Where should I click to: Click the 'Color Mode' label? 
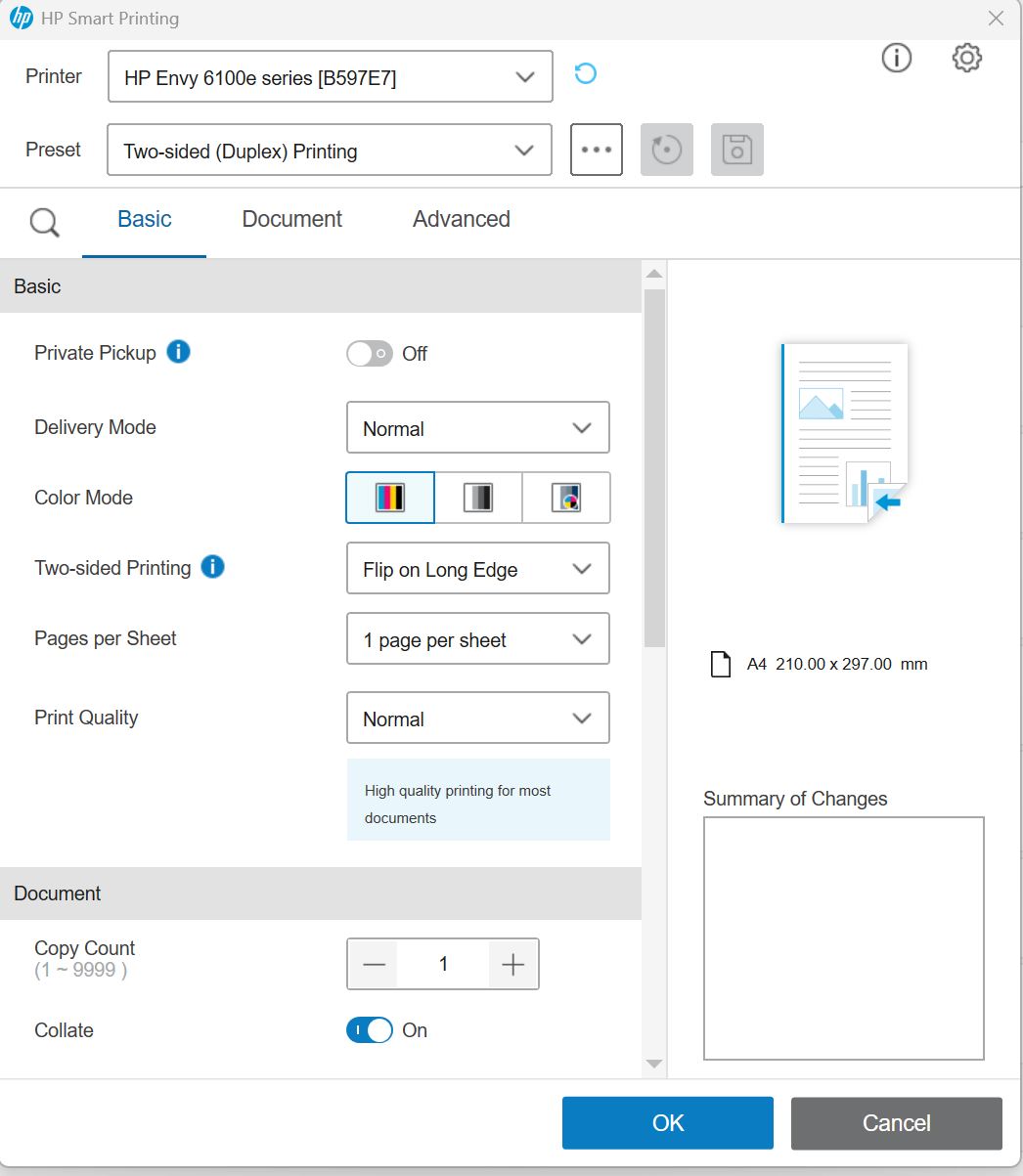83,498
